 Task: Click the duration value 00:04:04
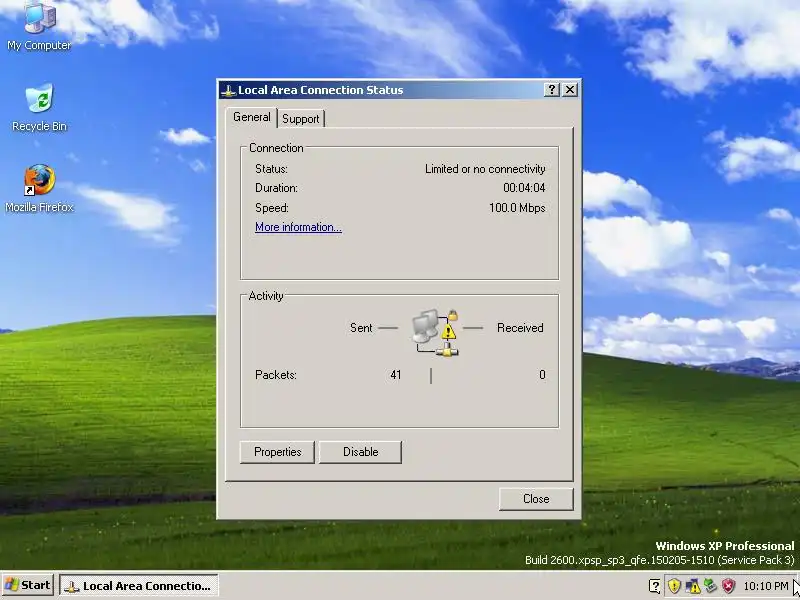(x=524, y=188)
